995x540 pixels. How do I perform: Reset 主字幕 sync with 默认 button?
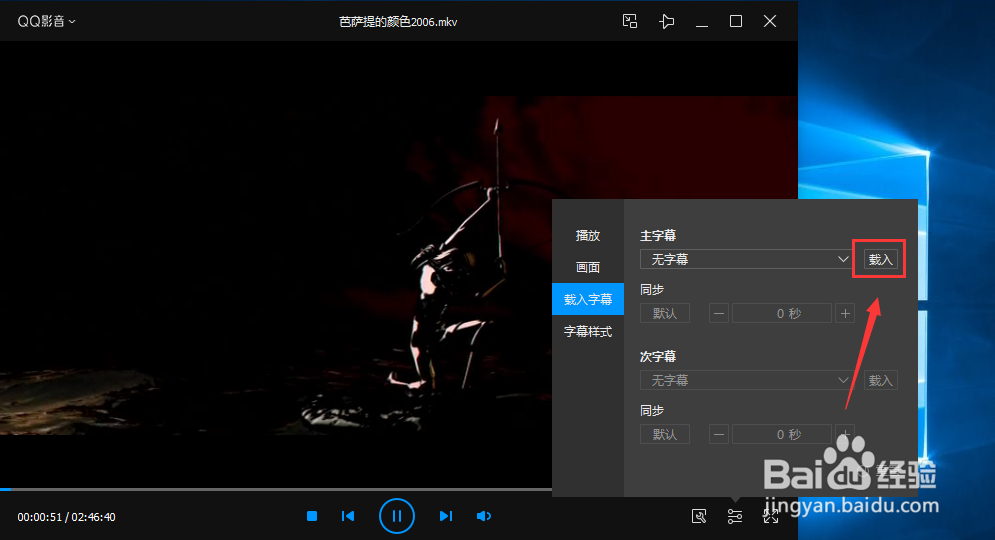(x=664, y=313)
